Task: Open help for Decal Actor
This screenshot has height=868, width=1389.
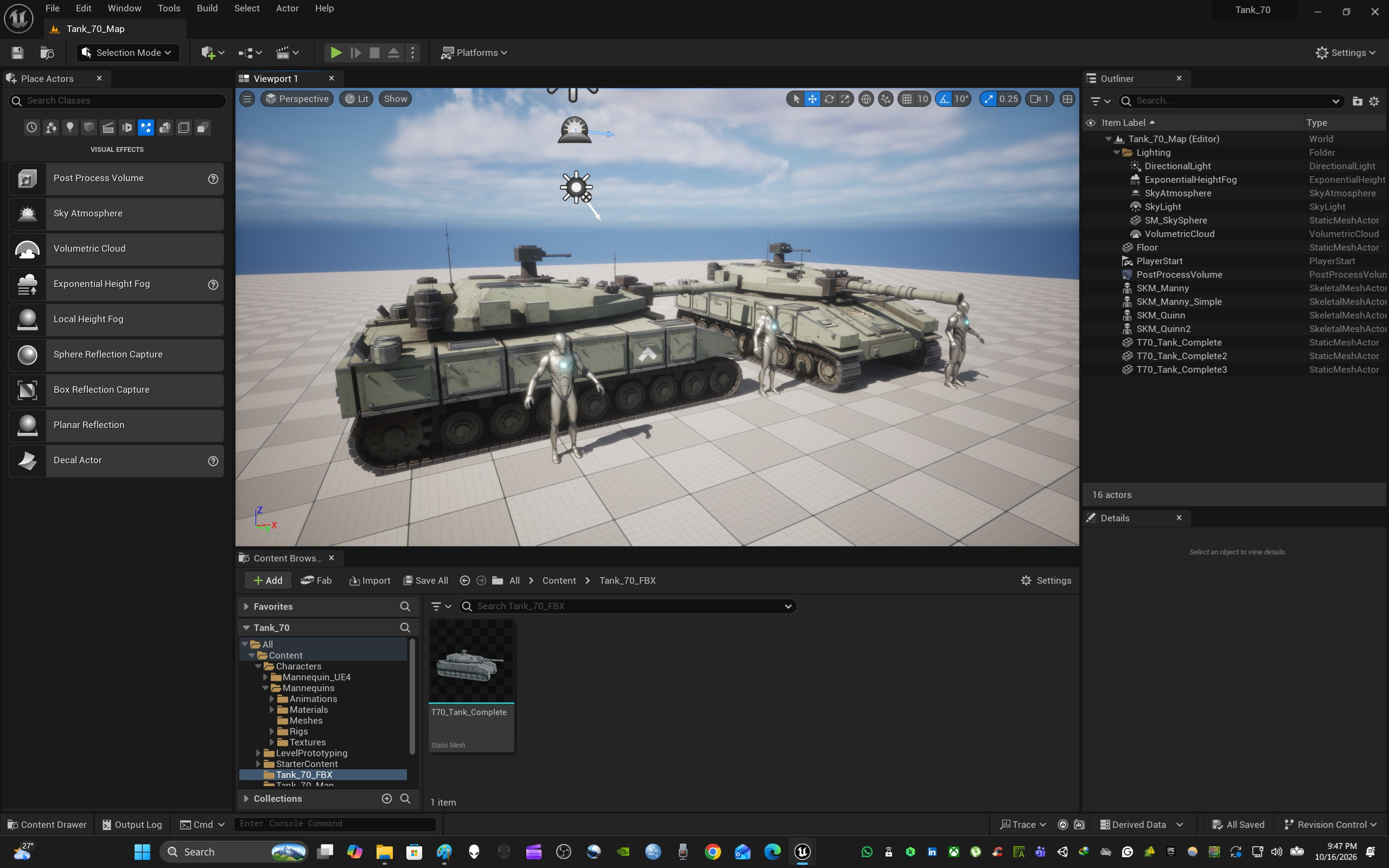Action: coord(213,461)
